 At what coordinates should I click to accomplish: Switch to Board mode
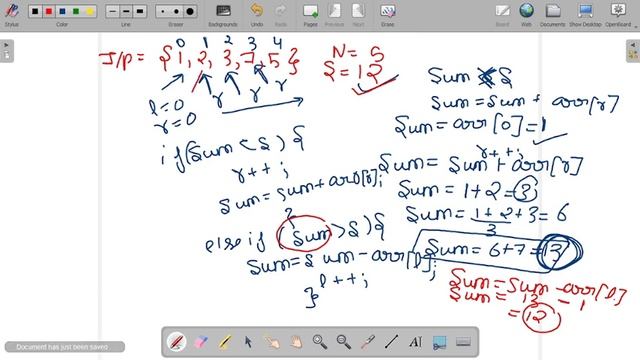(x=502, y=15)
